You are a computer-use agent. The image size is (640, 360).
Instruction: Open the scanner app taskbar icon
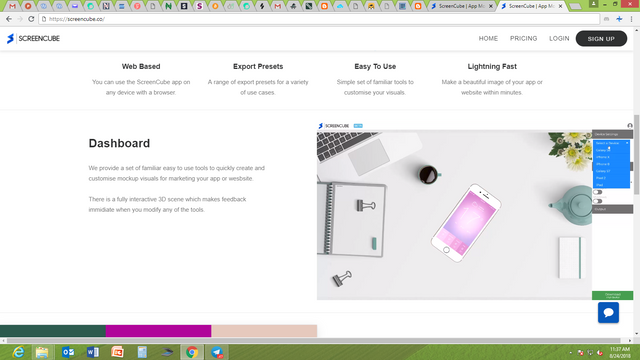click(167, 352)
